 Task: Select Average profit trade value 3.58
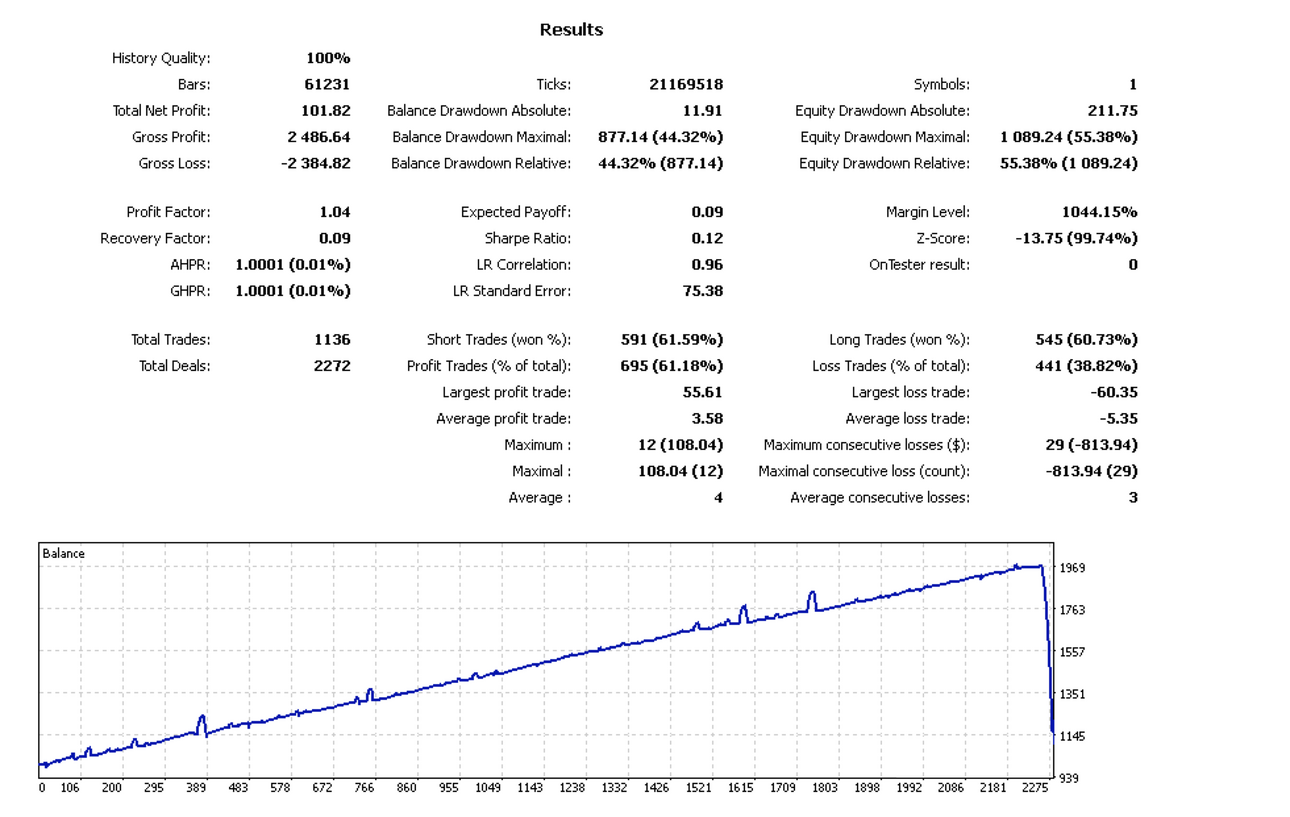[707, 419]
